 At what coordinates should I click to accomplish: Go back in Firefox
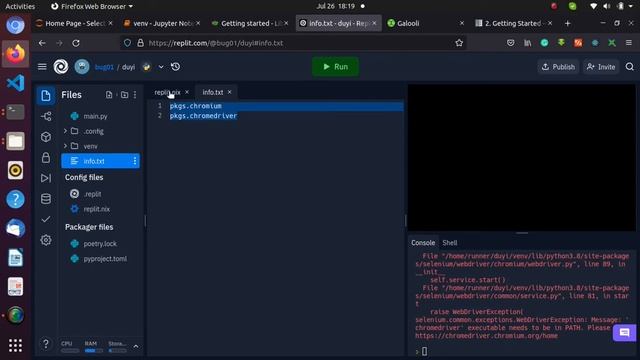click(x=42, y=43)
